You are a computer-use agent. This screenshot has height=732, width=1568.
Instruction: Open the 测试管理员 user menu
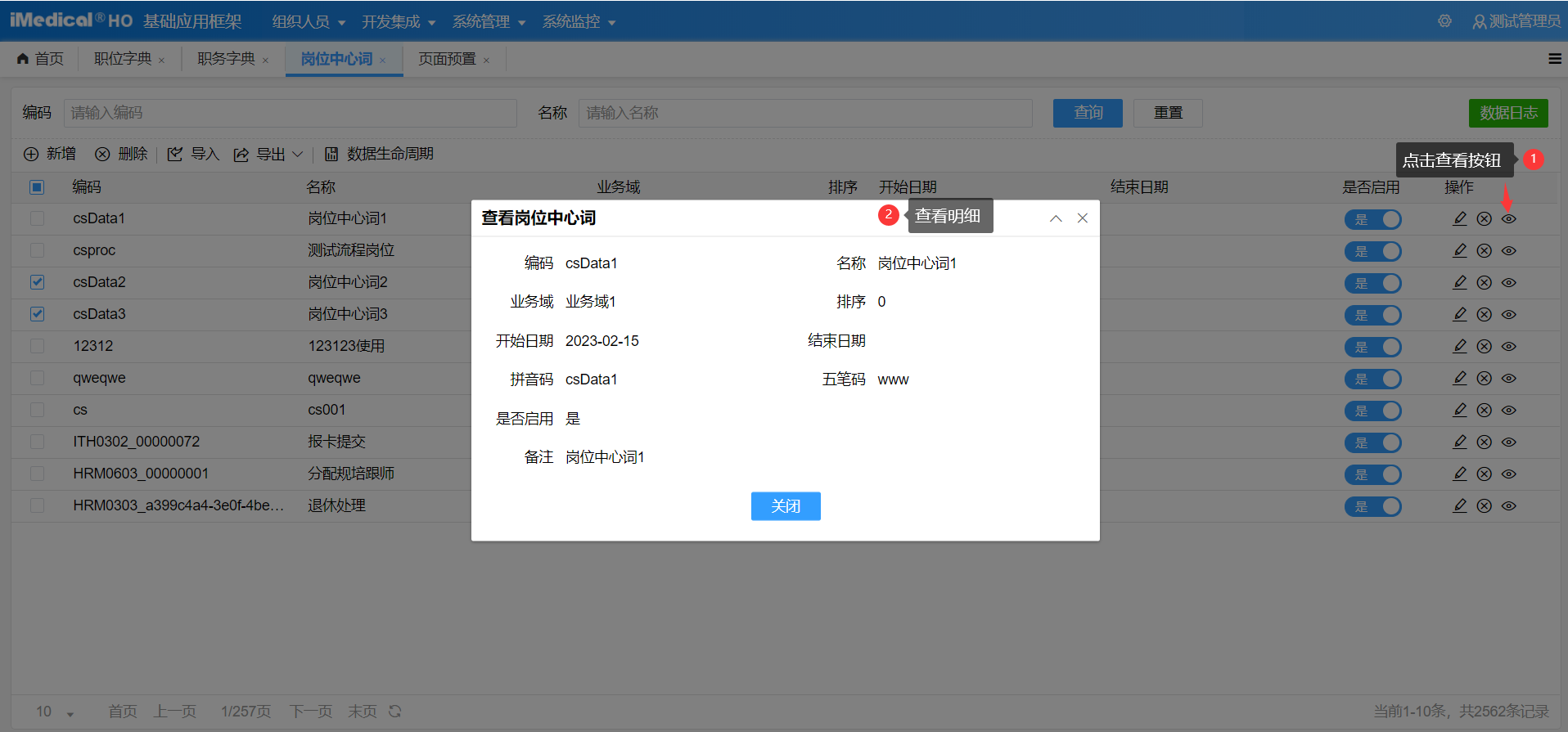coord(1516,21)
